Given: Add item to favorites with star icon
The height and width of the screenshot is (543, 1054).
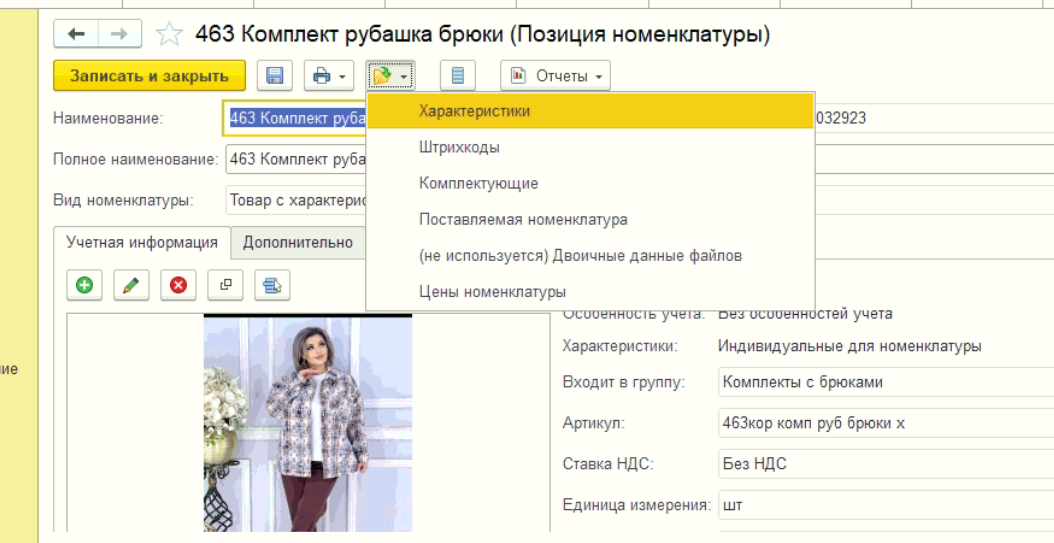Looking at the screenshot, I should pos(170,36).
